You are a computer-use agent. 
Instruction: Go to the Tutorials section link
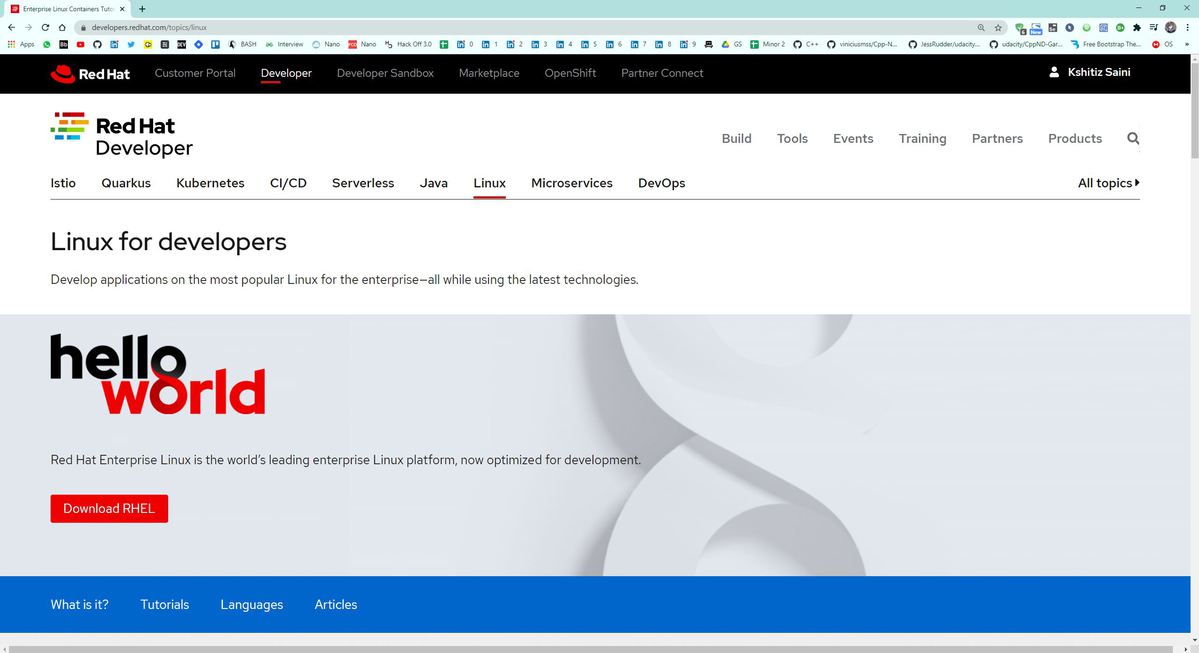[x=164, y=605]
